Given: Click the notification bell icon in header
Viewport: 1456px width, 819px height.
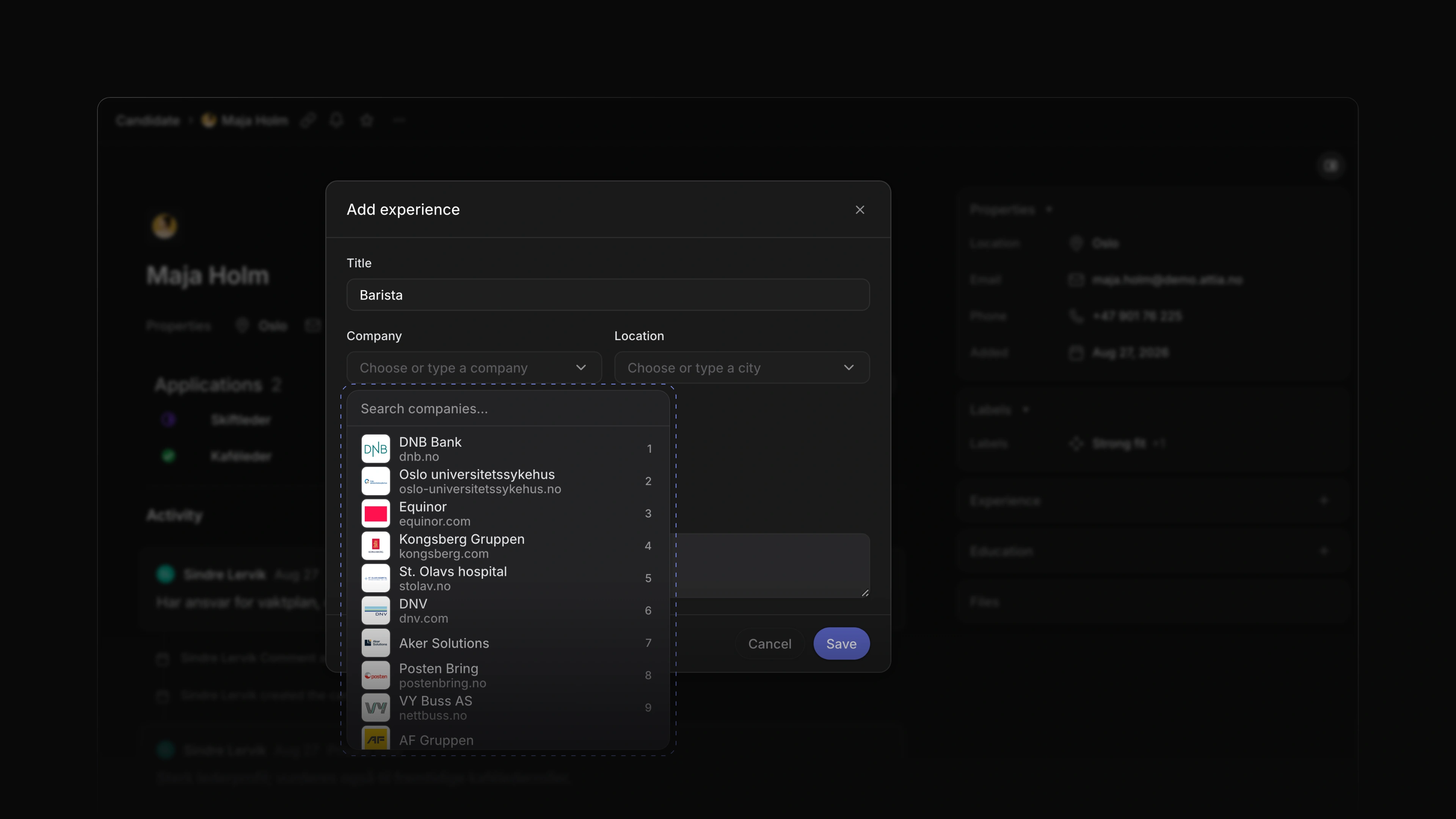Looking at the screenshot, I should [336, 120].
